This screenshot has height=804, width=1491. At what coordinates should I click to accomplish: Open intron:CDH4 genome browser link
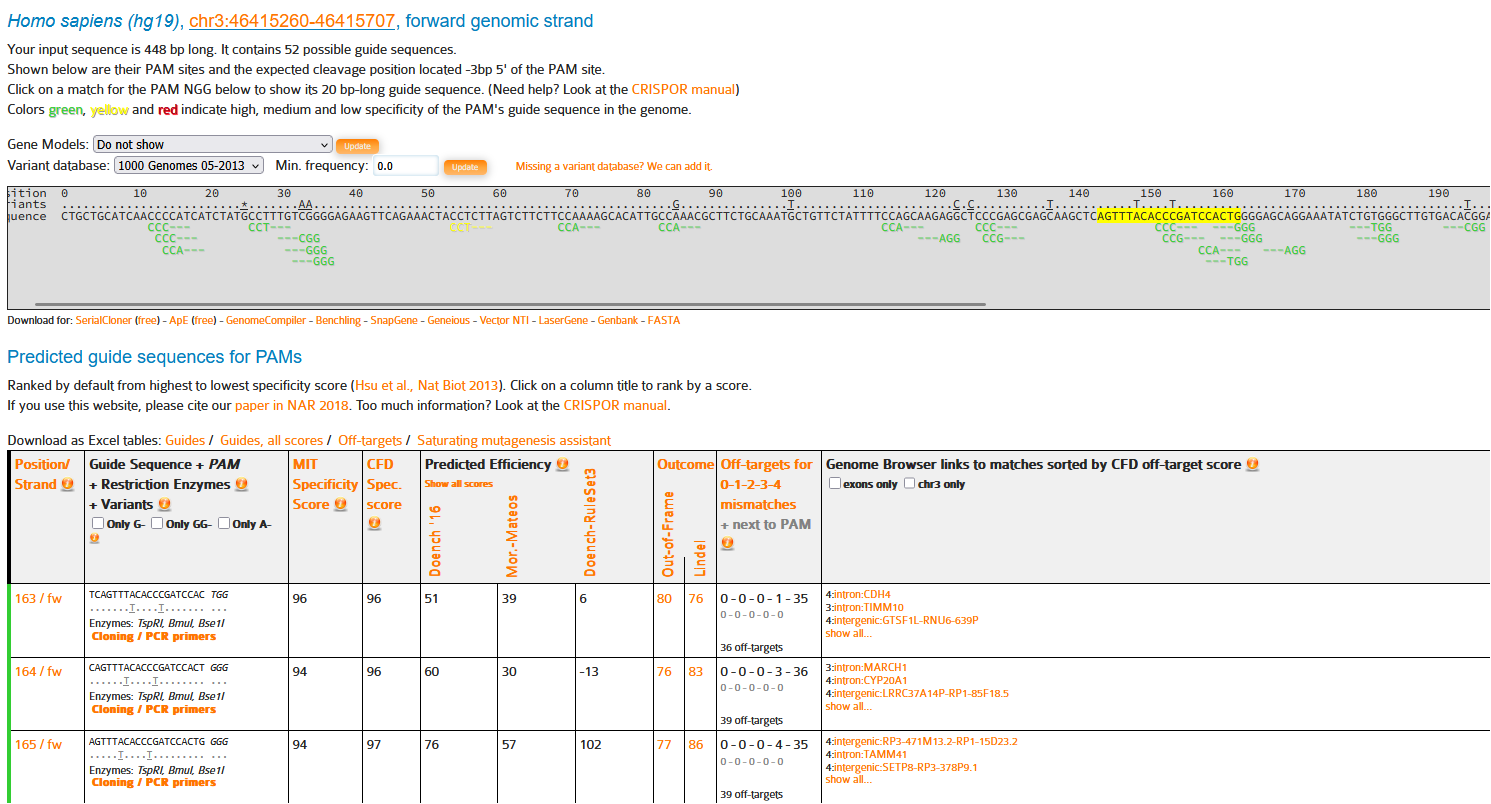point(862,594)
